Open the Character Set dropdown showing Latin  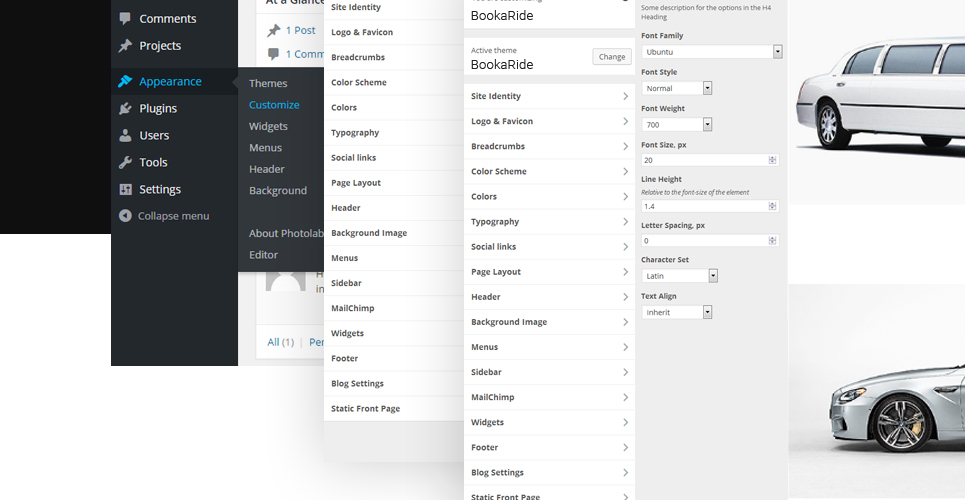679,276
